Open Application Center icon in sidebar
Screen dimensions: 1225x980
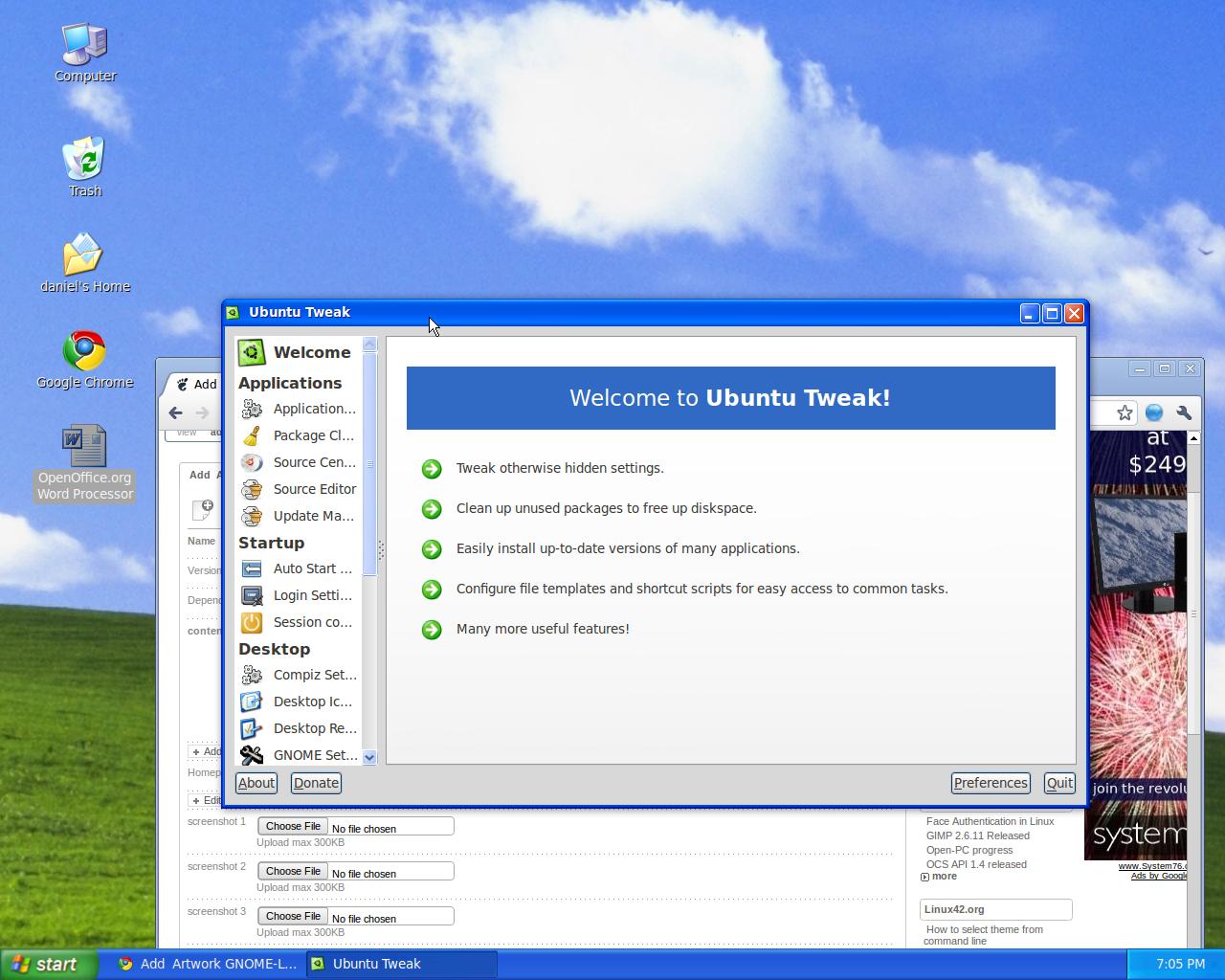pyautogui.click(x=252, y=409)
